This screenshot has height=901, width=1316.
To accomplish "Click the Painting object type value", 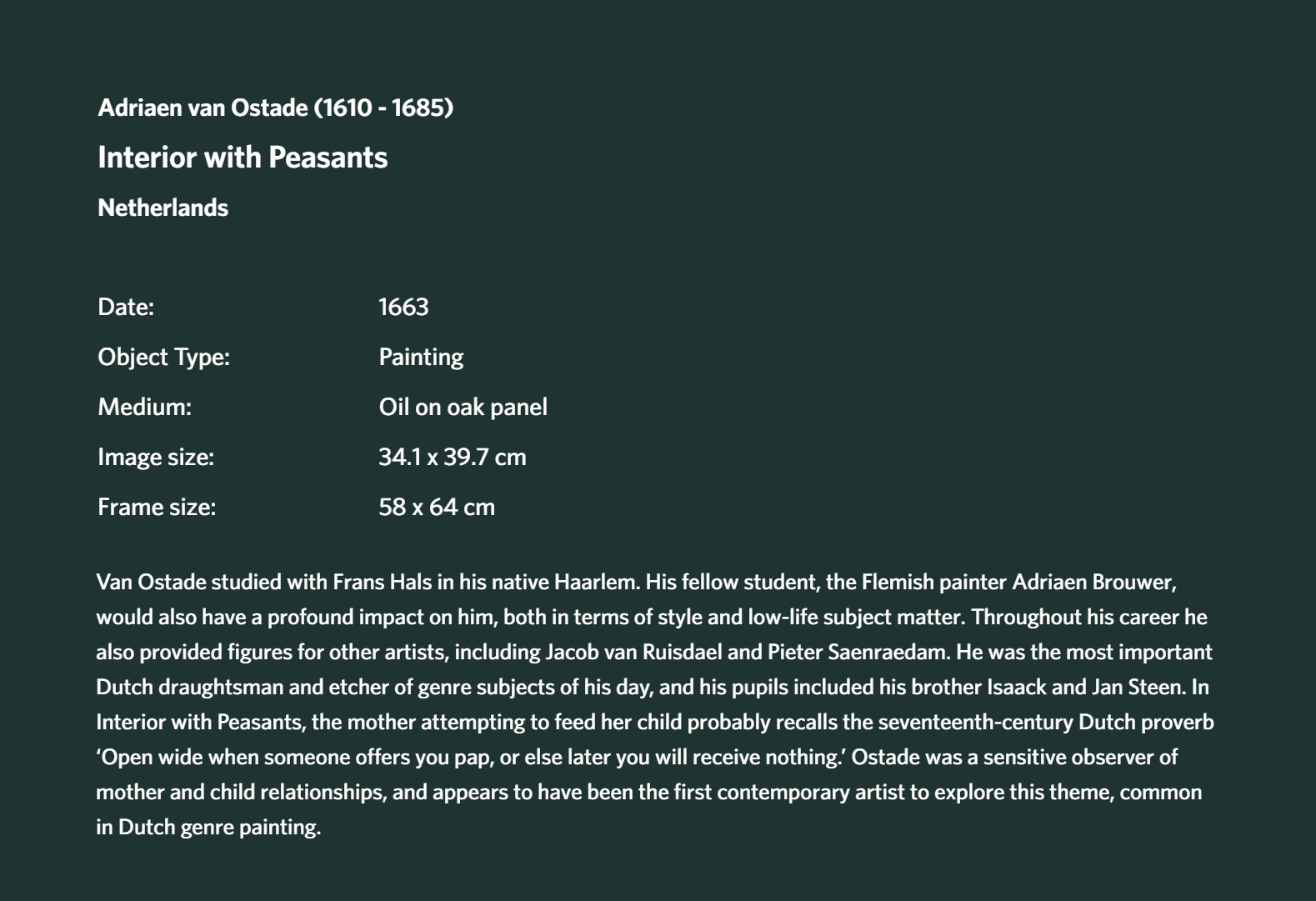I will click(421, 357).
